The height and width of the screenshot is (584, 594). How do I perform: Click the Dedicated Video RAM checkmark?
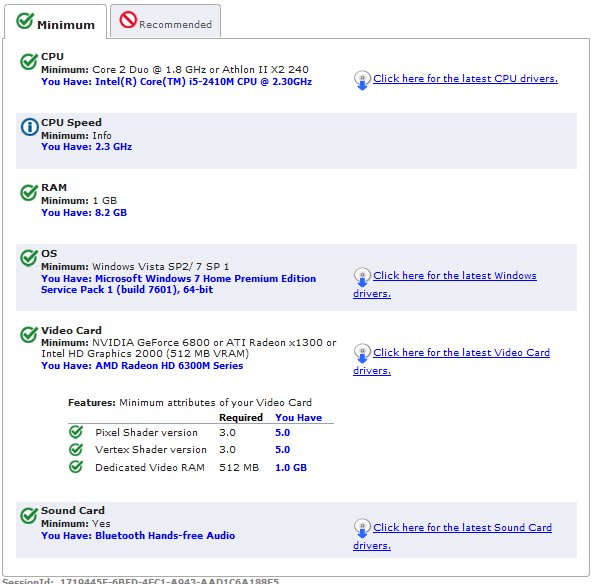pos(76,467)
